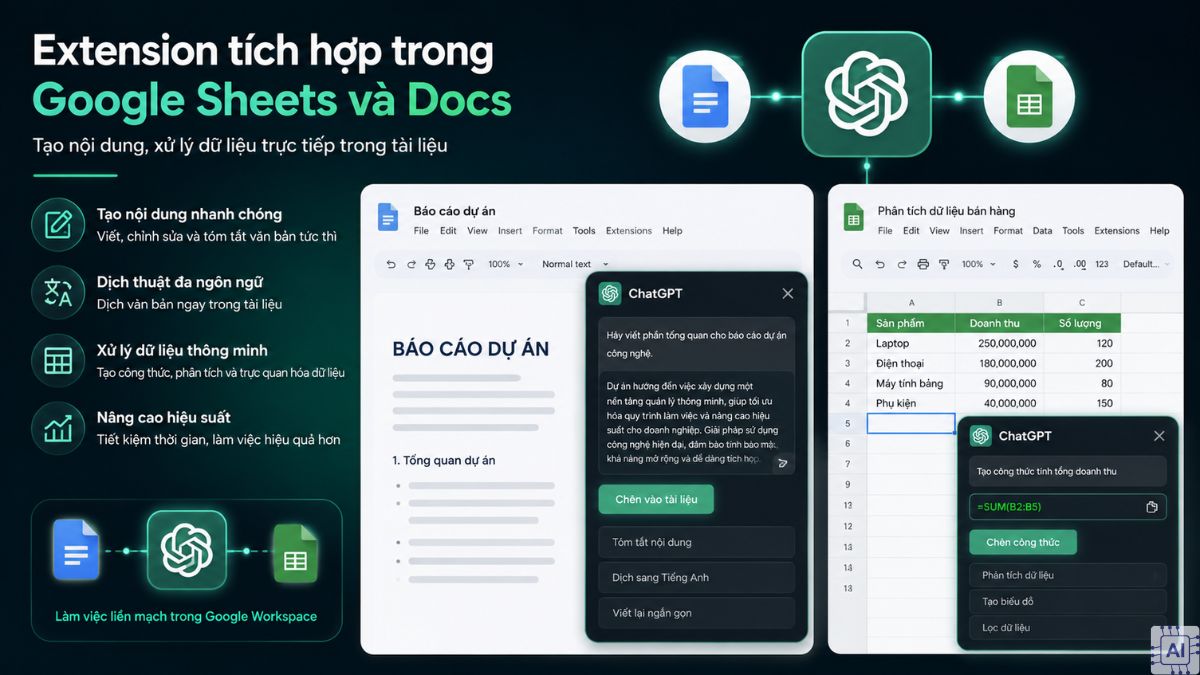Choose the 'Tóm tắt nội dung' option

tap(696, 542)
